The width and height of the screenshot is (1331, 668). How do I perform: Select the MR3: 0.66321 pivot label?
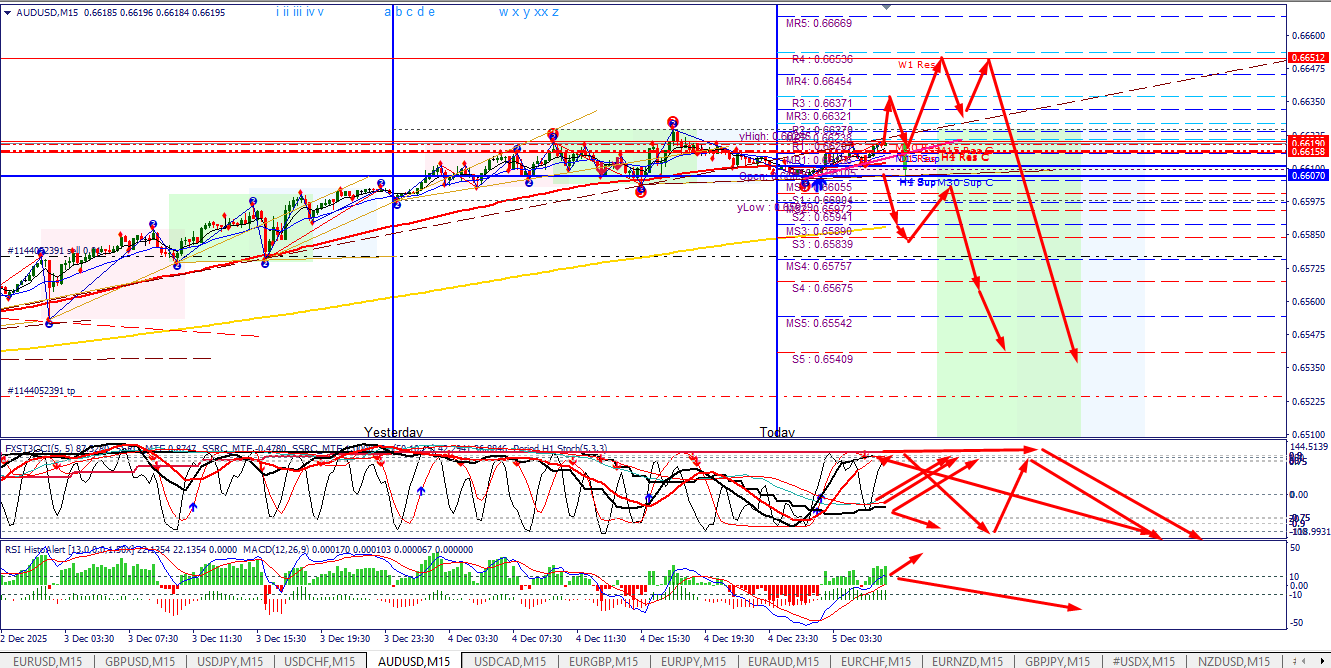[x=819, y=116]
